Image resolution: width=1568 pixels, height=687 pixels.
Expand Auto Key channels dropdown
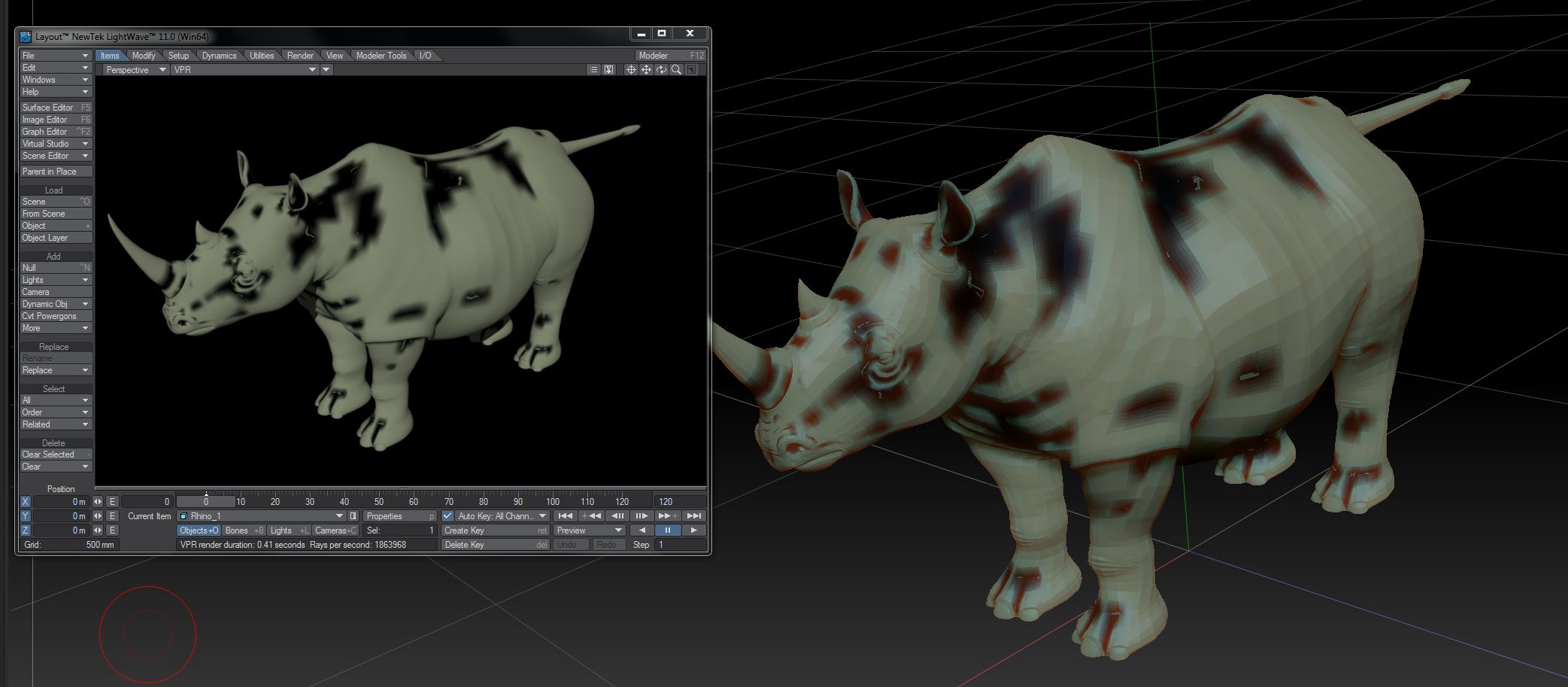coord(502,516)
